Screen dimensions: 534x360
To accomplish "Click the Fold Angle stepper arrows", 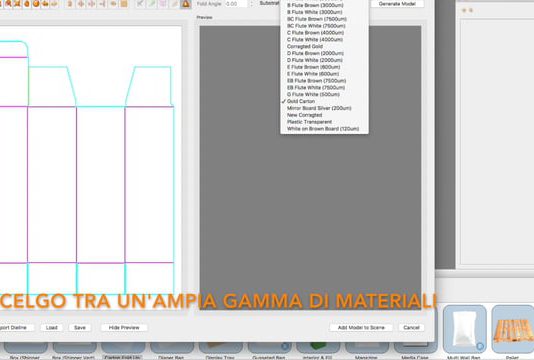I will pos(252,4).
